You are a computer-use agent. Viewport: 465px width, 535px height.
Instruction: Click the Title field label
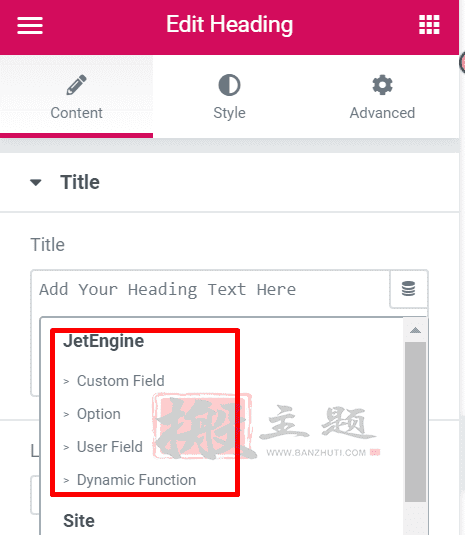(x=47, y=245)
